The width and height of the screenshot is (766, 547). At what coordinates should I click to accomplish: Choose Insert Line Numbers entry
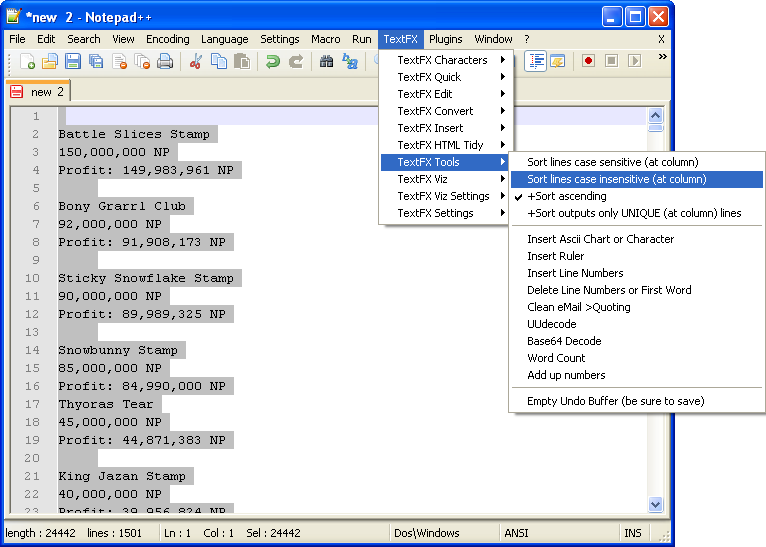[x=637, y=274]
